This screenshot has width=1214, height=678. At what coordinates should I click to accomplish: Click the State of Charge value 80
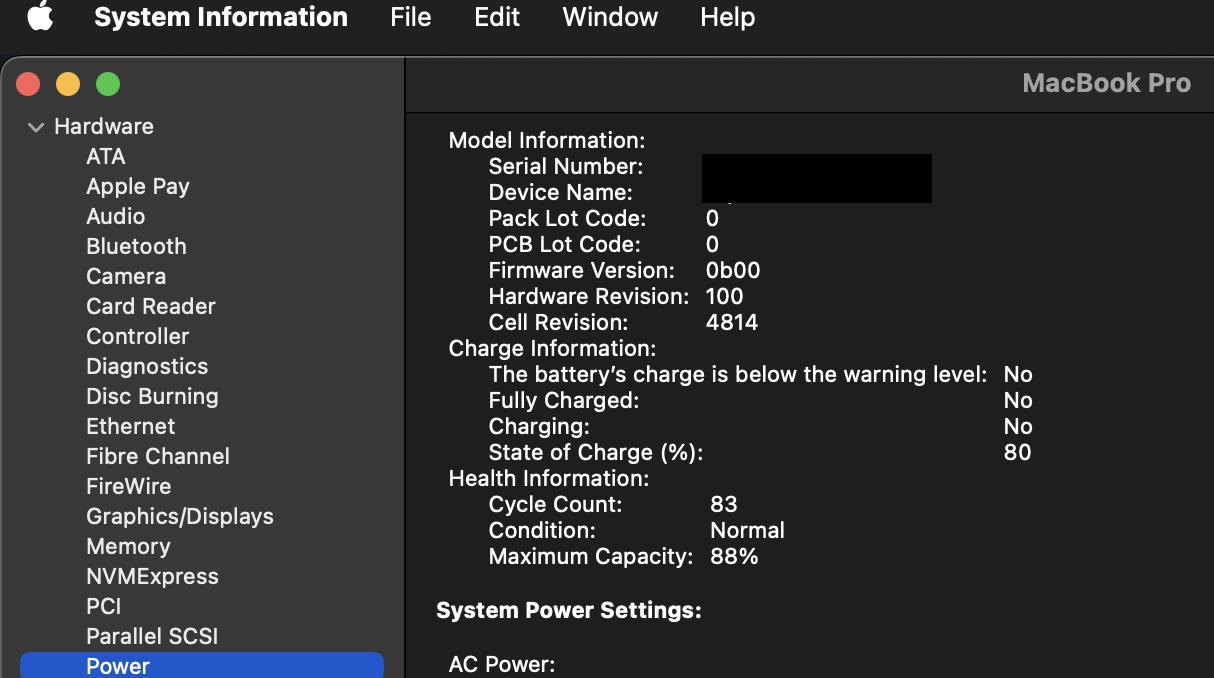coord(1017,453)
